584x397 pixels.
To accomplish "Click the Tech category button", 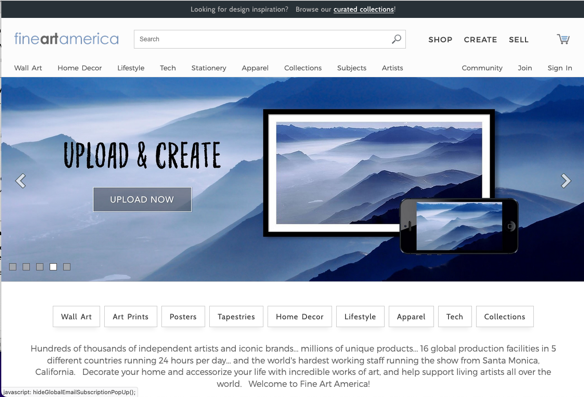I will pos(455,317).
